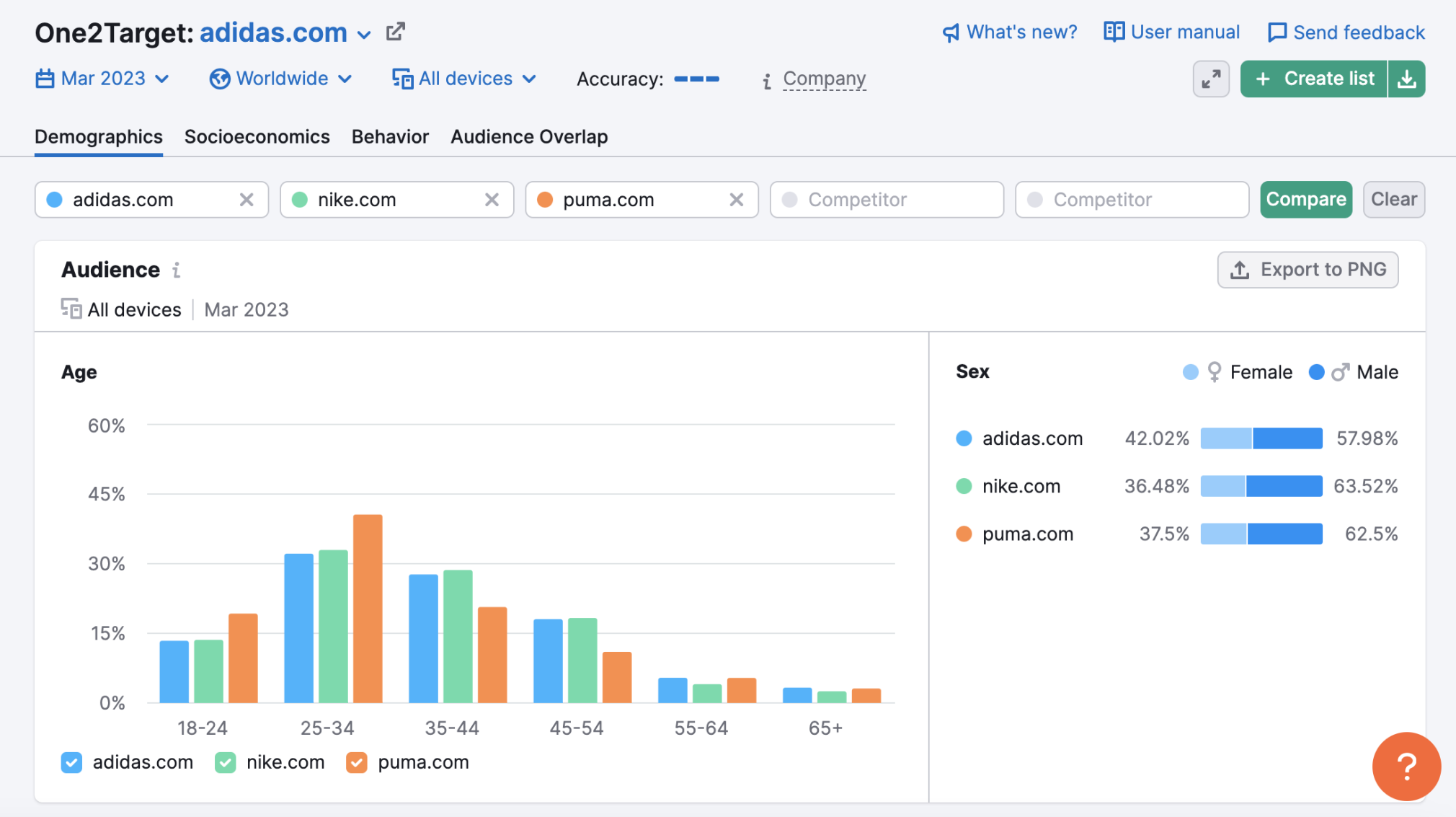Switch to the Socioeconomics tab

[257, 135]
